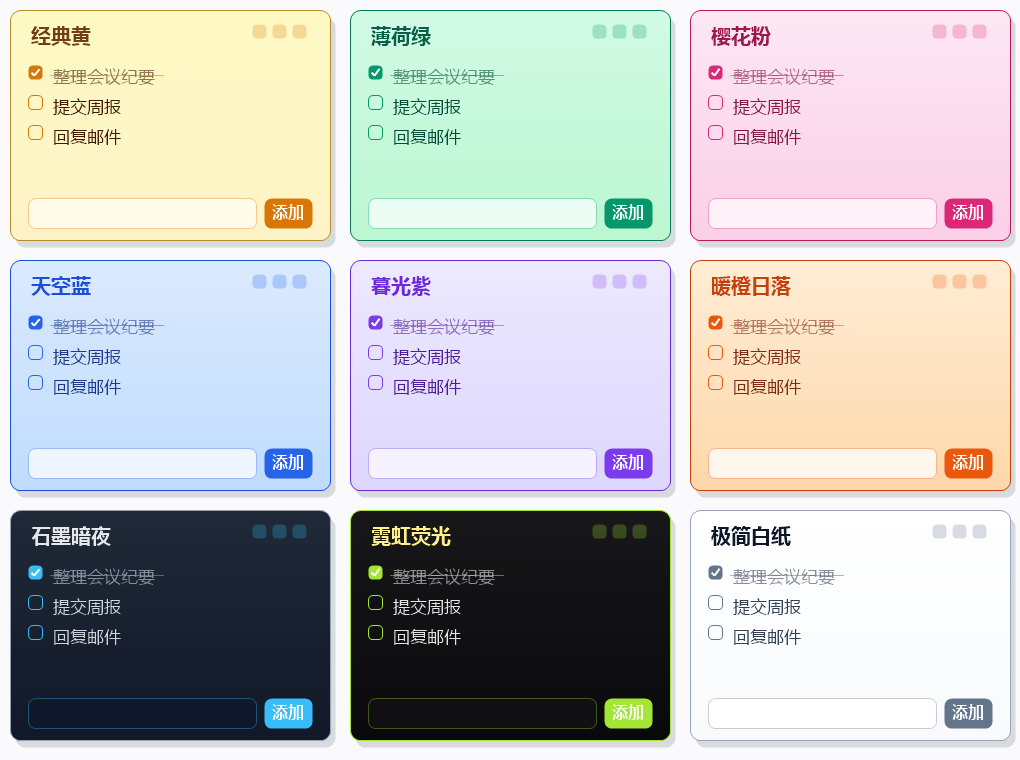Focus the new task input in 薄荷绿
Viewport: 1020px width, 760px height.
(482, 213)
